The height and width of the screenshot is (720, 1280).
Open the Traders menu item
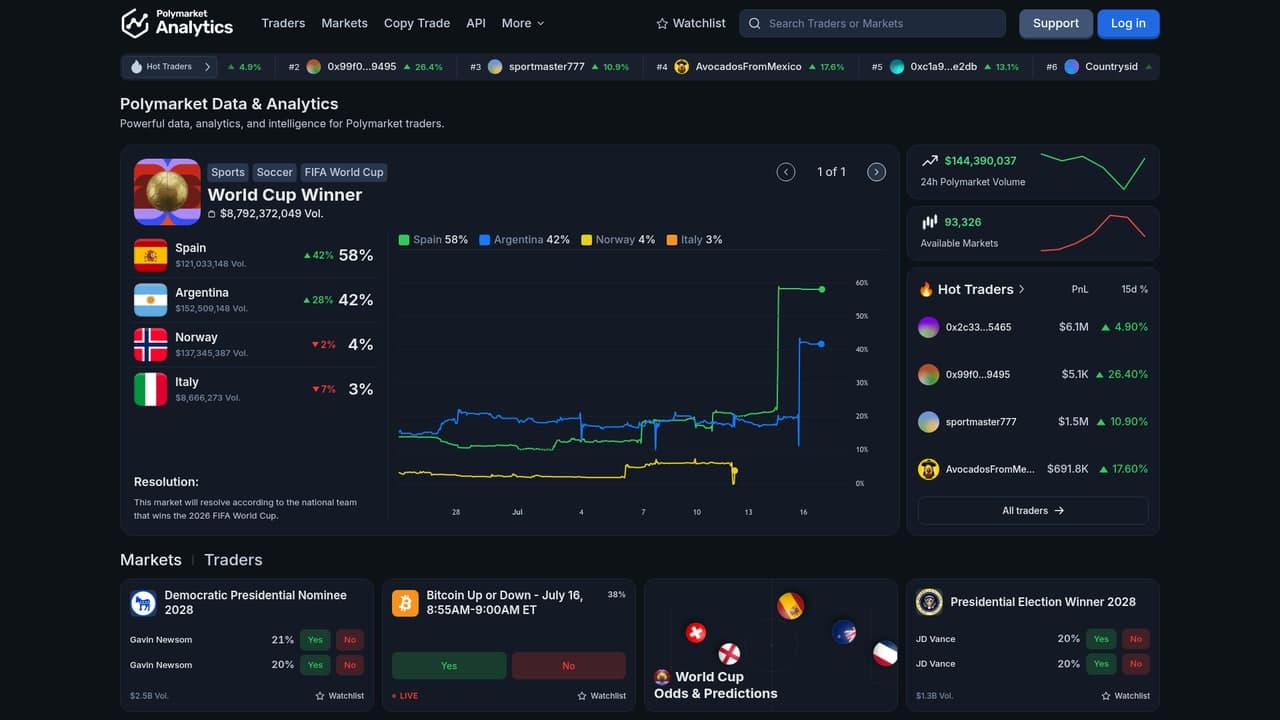[x=283, y=23]
